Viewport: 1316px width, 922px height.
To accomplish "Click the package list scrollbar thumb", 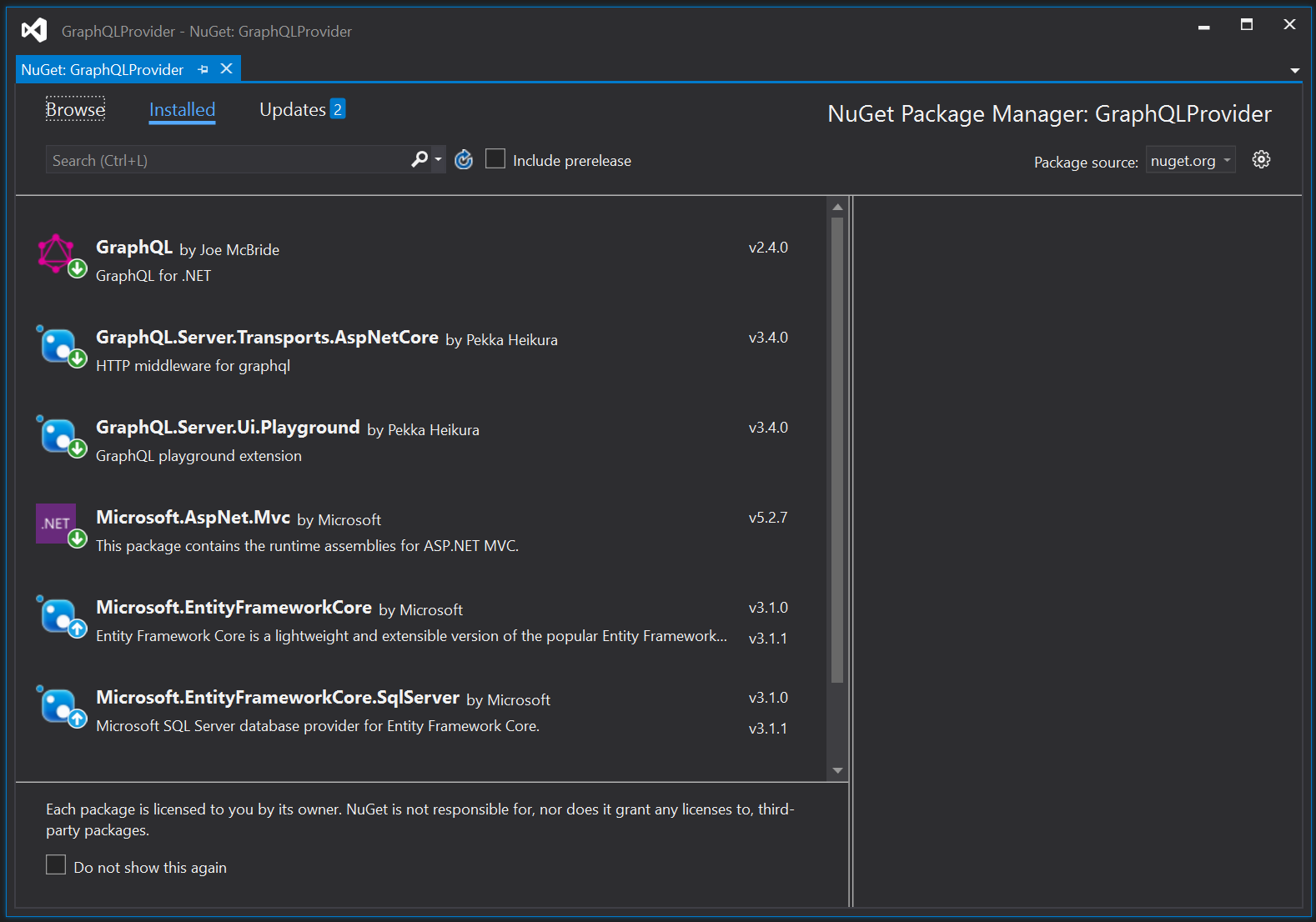I will pos(837,450).
